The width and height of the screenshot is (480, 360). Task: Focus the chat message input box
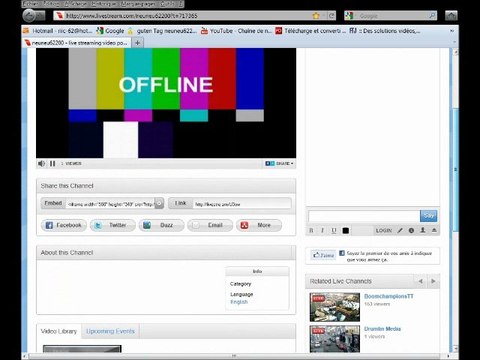364,216
